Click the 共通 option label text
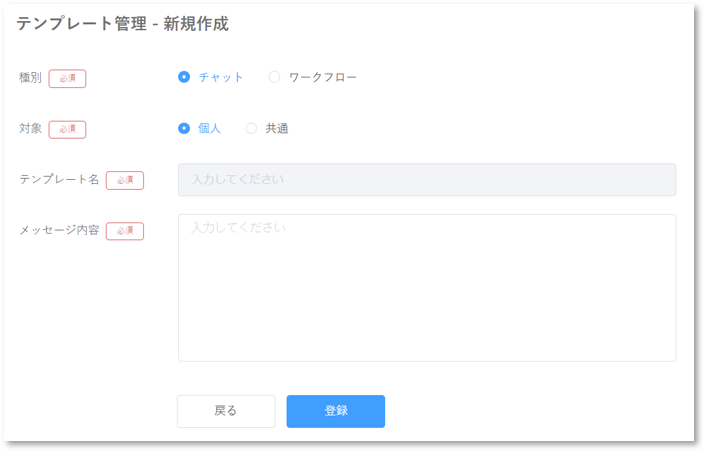Screen dimensions: 705x452 pos(277,128)
